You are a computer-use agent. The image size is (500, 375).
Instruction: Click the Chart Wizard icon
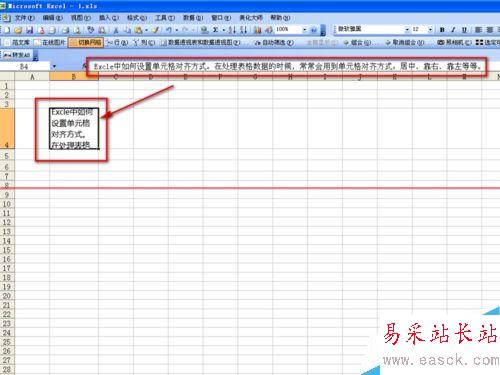pyautogui.click(x=258, y=30)
